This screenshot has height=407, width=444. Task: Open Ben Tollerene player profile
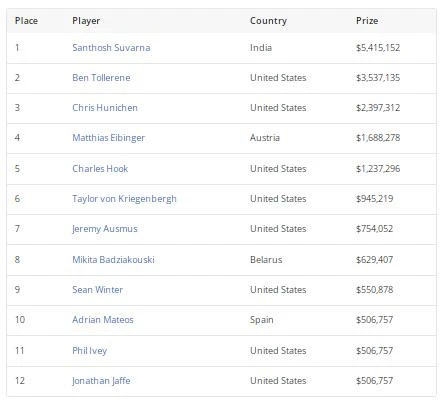pos(101,78)
